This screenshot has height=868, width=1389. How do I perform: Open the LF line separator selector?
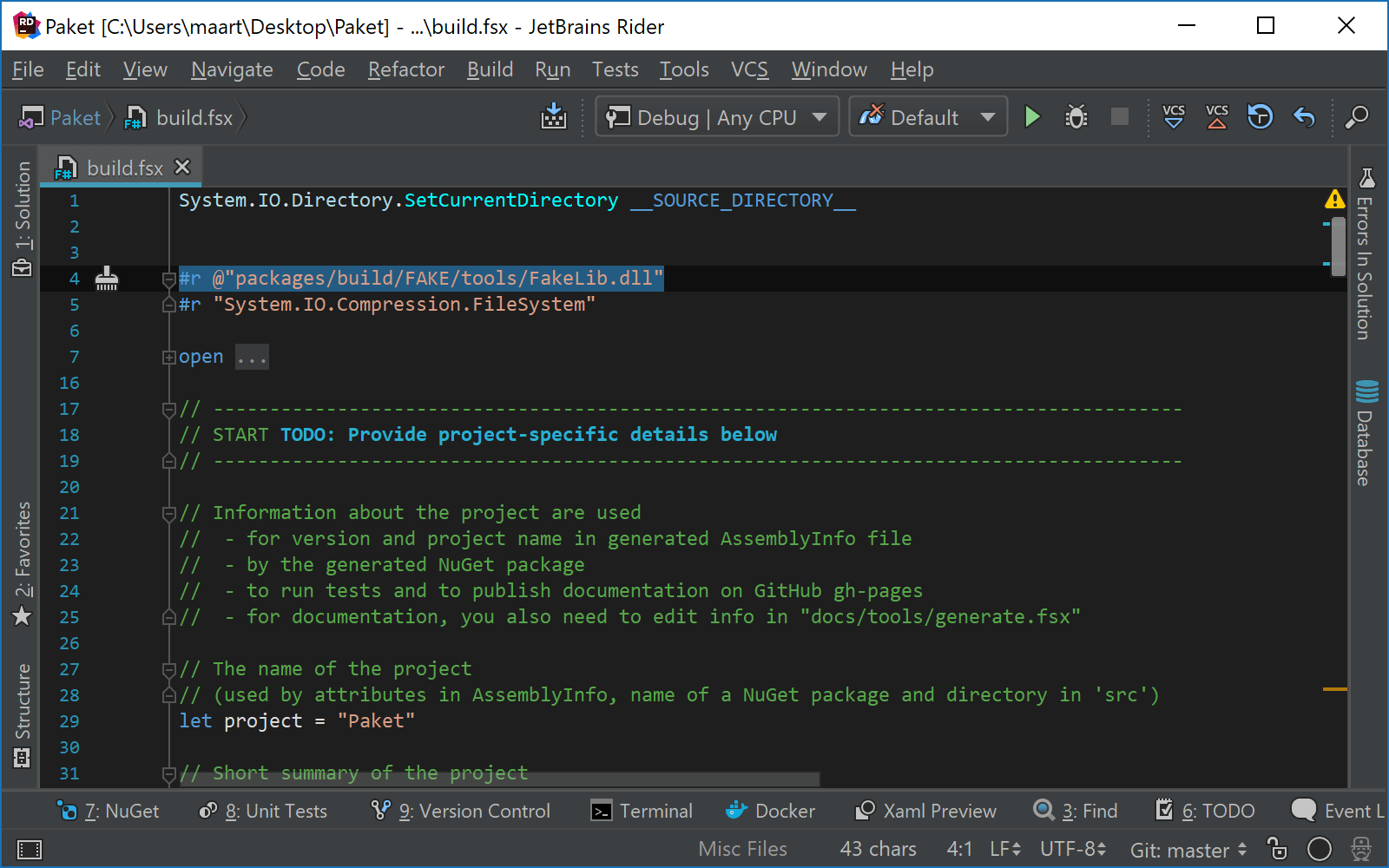coord(1005,849)
